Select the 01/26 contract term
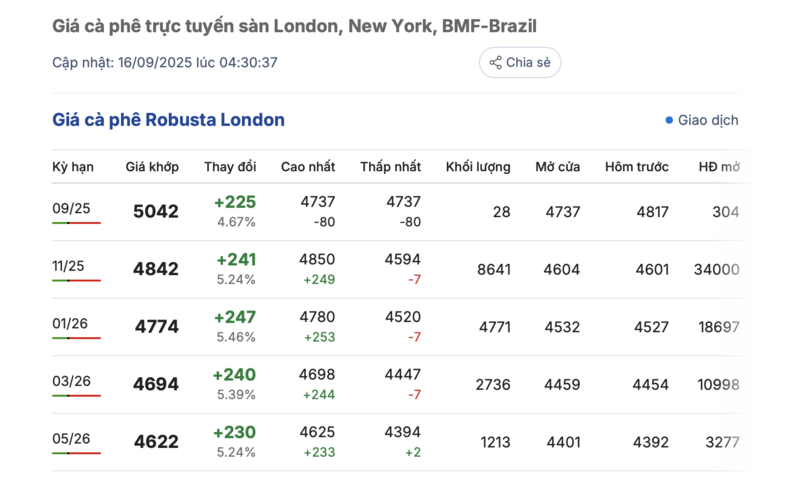800x485 pixels. click(x=71, y=323)
